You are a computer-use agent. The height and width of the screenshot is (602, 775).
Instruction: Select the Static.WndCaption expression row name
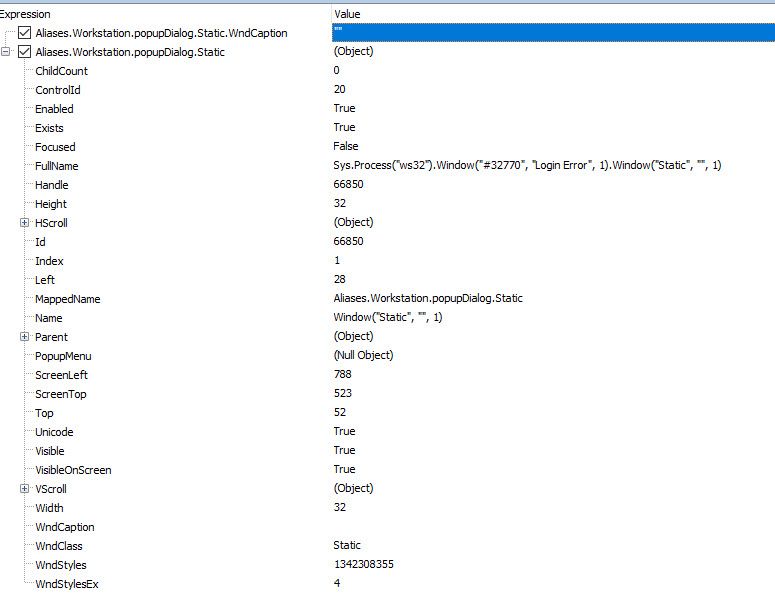pos(161,33)
